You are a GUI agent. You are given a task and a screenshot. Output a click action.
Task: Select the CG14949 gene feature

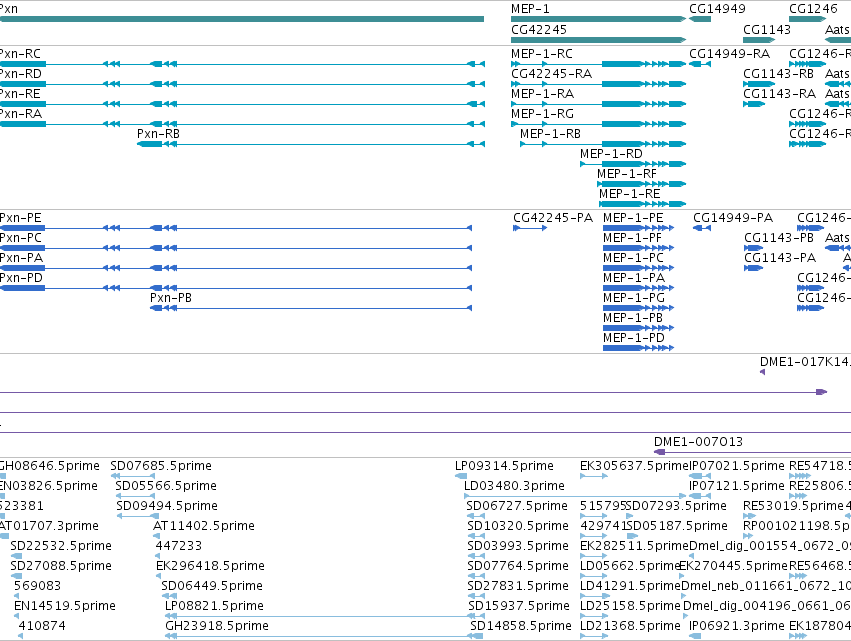tap(700, 19)
